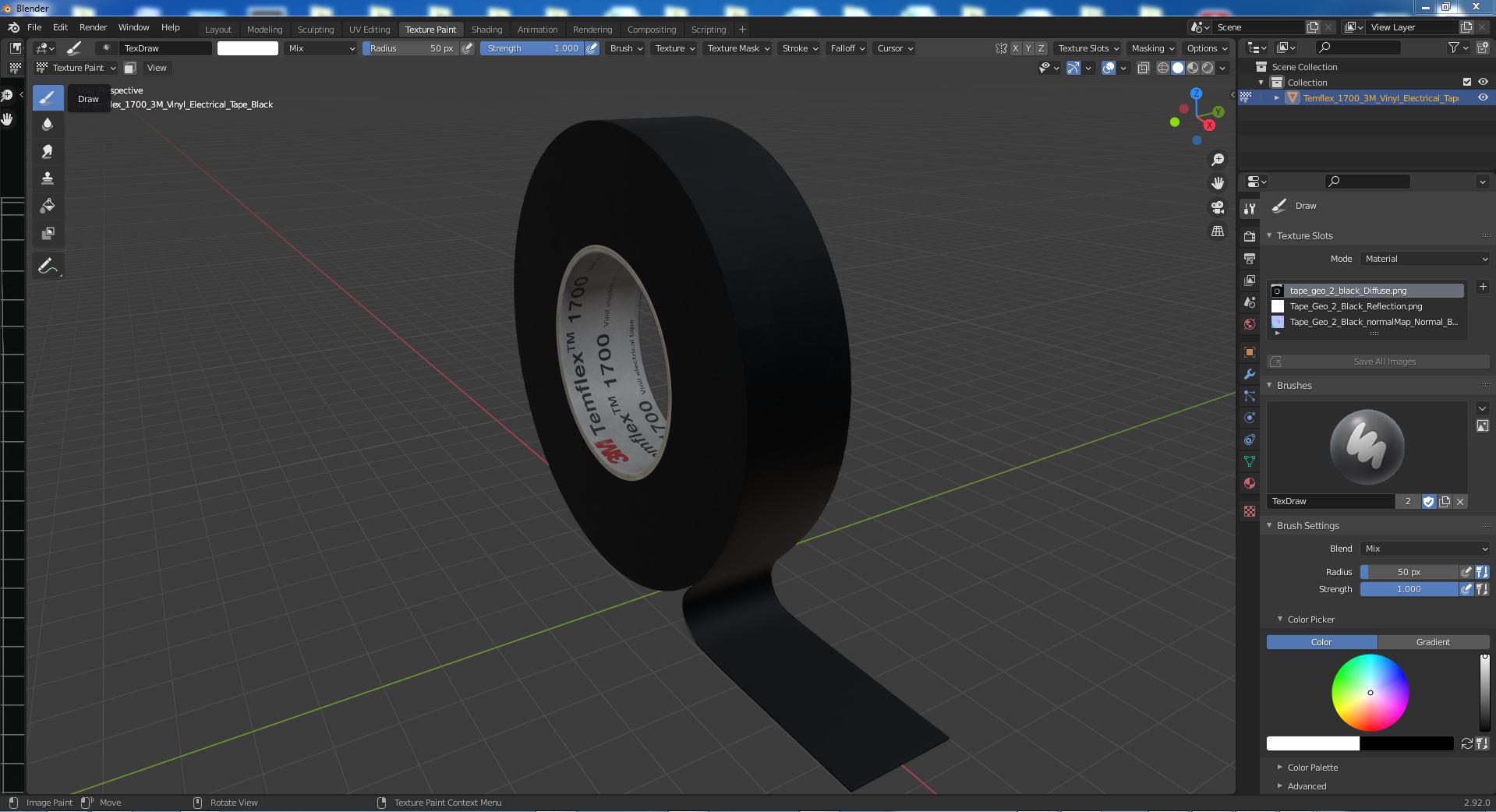The image size is (1496, 812).
Task: Select the Clone stamp tool
Action: (48, 178)
